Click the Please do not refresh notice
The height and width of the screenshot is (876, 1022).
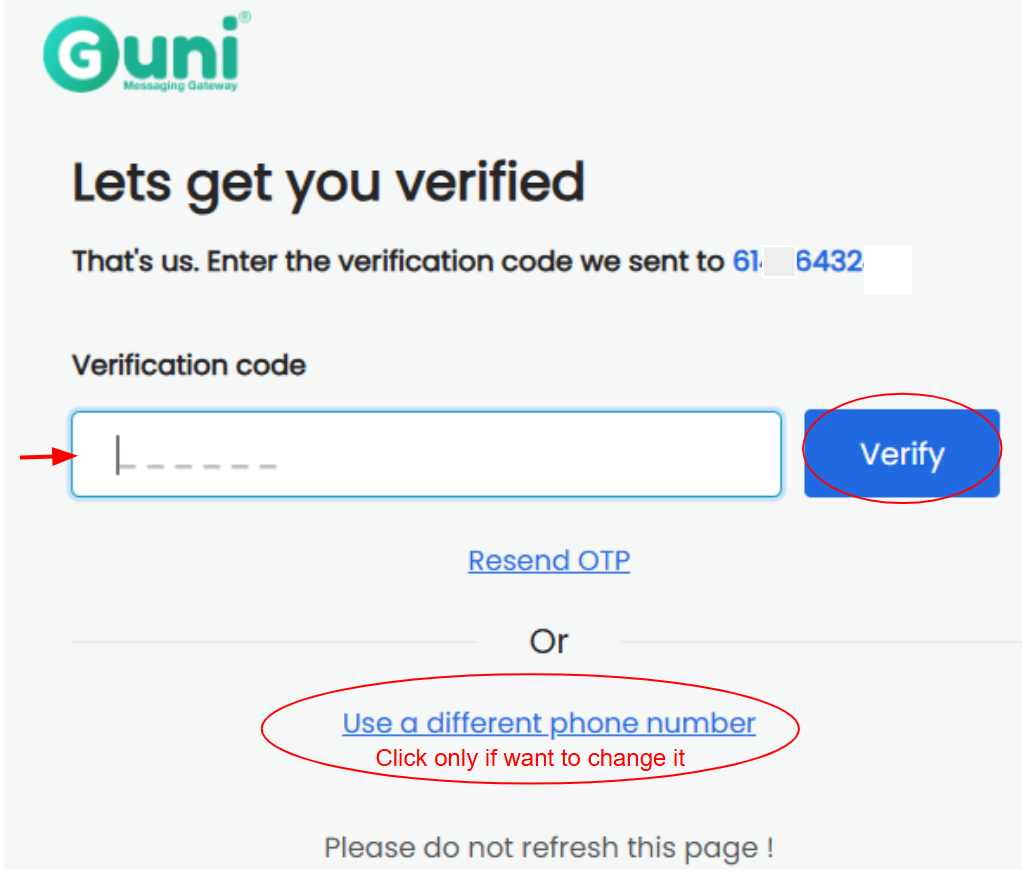pyautogui.click(x=549, y=848)
